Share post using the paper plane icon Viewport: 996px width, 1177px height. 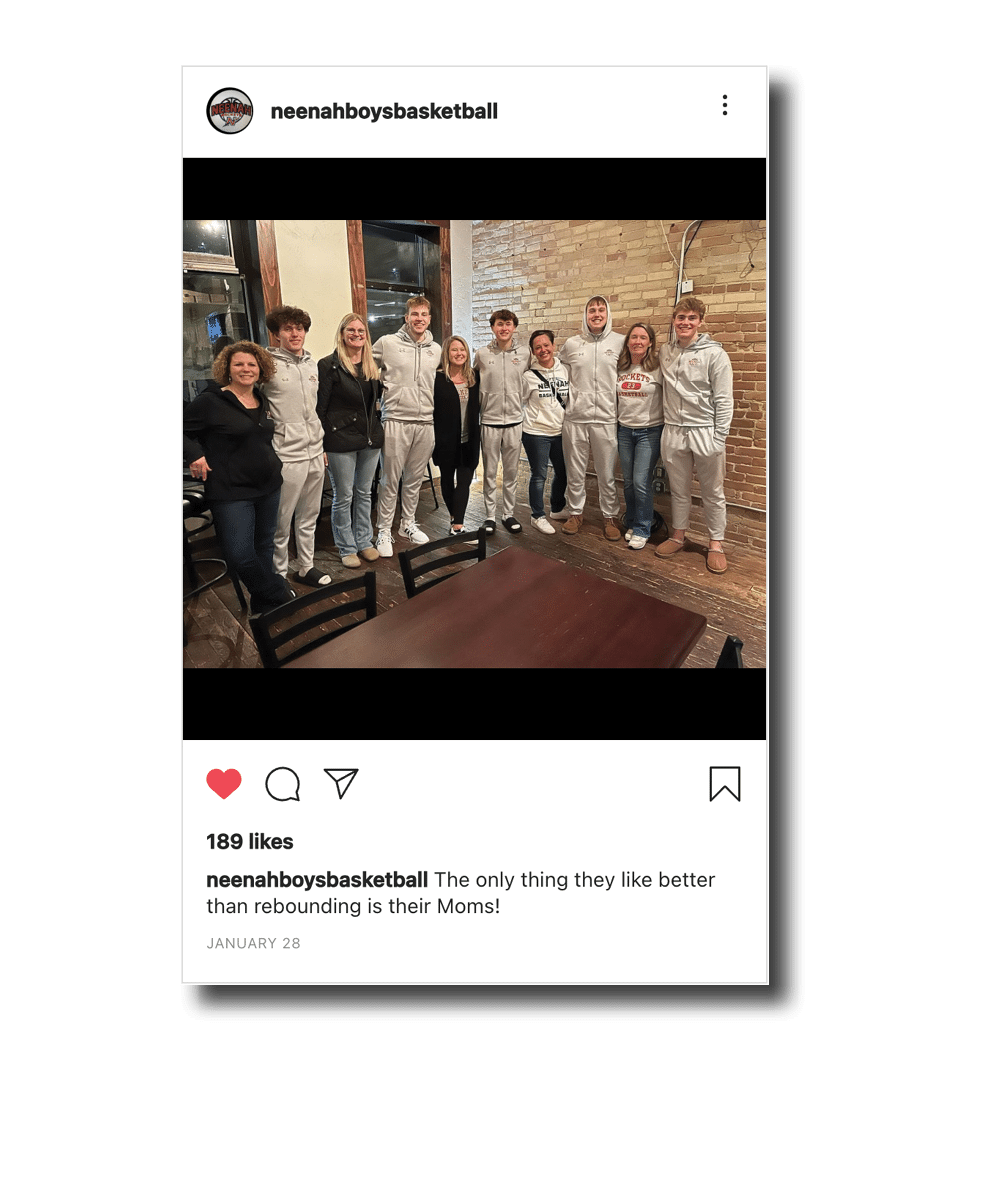click(341, 783)
